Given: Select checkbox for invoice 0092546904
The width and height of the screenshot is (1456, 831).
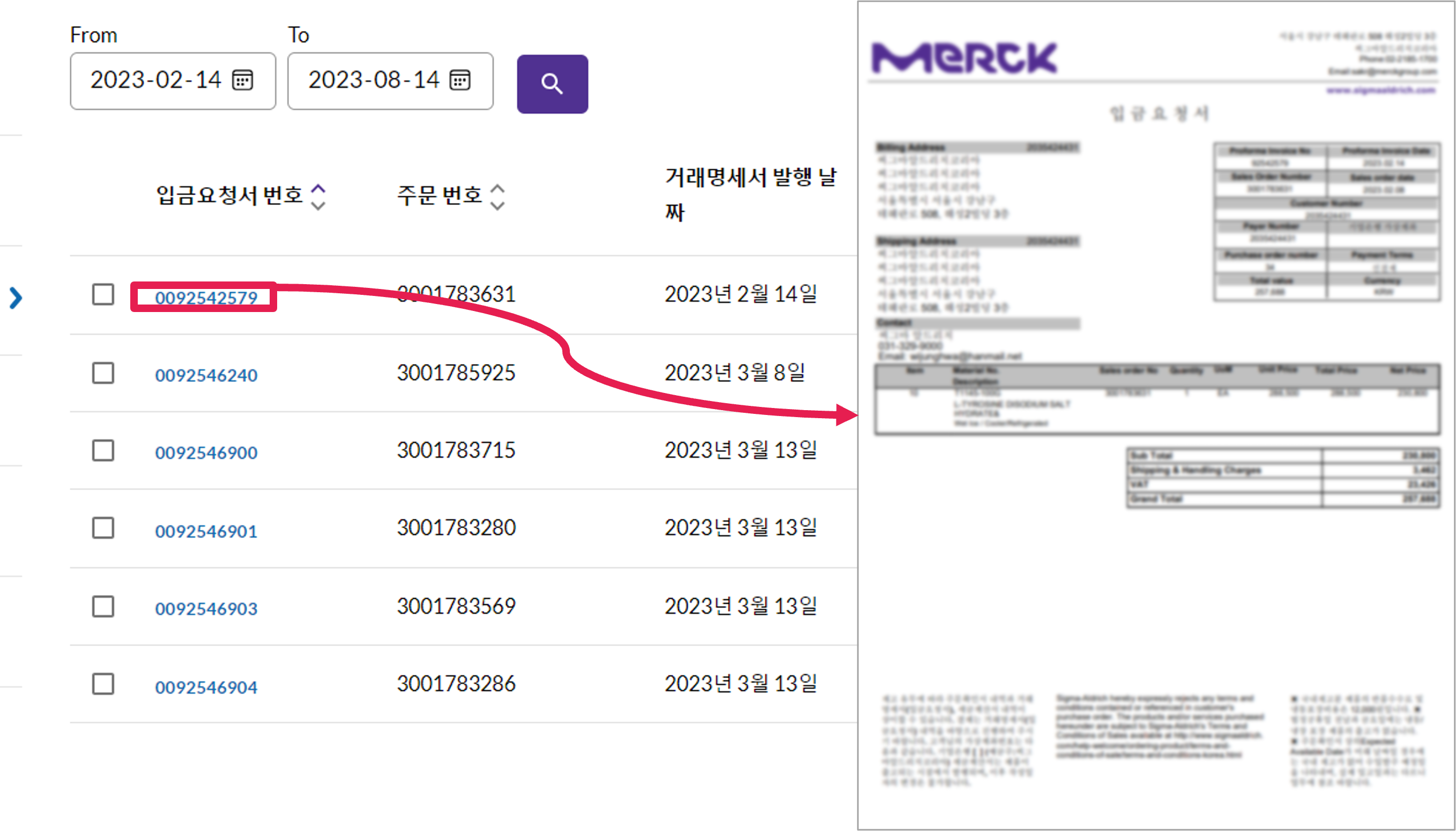Looking at the screenshot, I should point(103,684).
